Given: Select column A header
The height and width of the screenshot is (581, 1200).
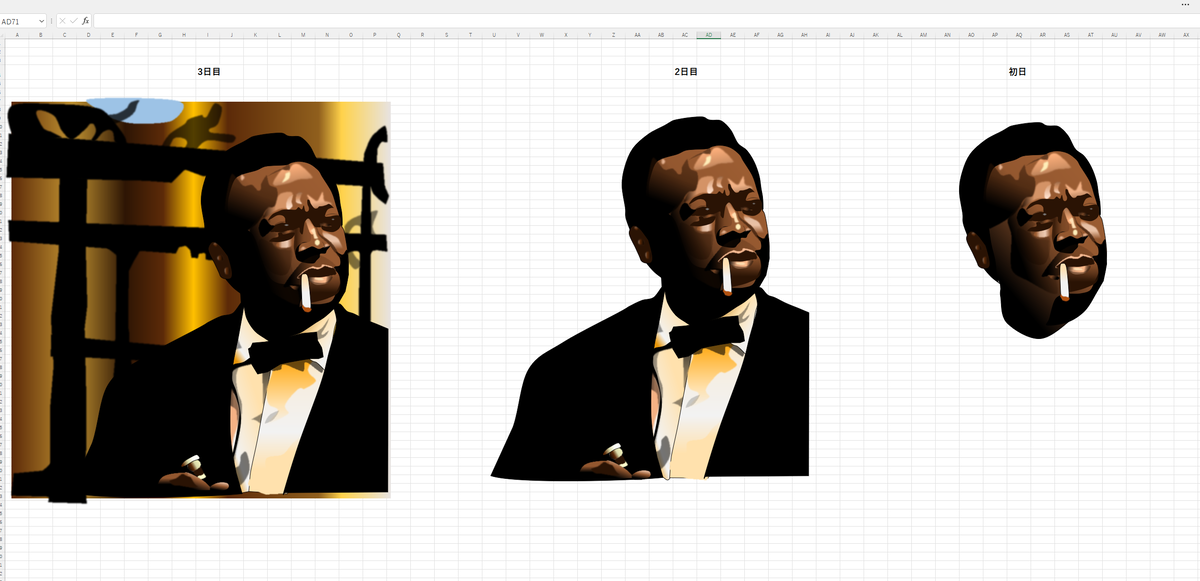Looking at the screenshot, I should 17,35.
